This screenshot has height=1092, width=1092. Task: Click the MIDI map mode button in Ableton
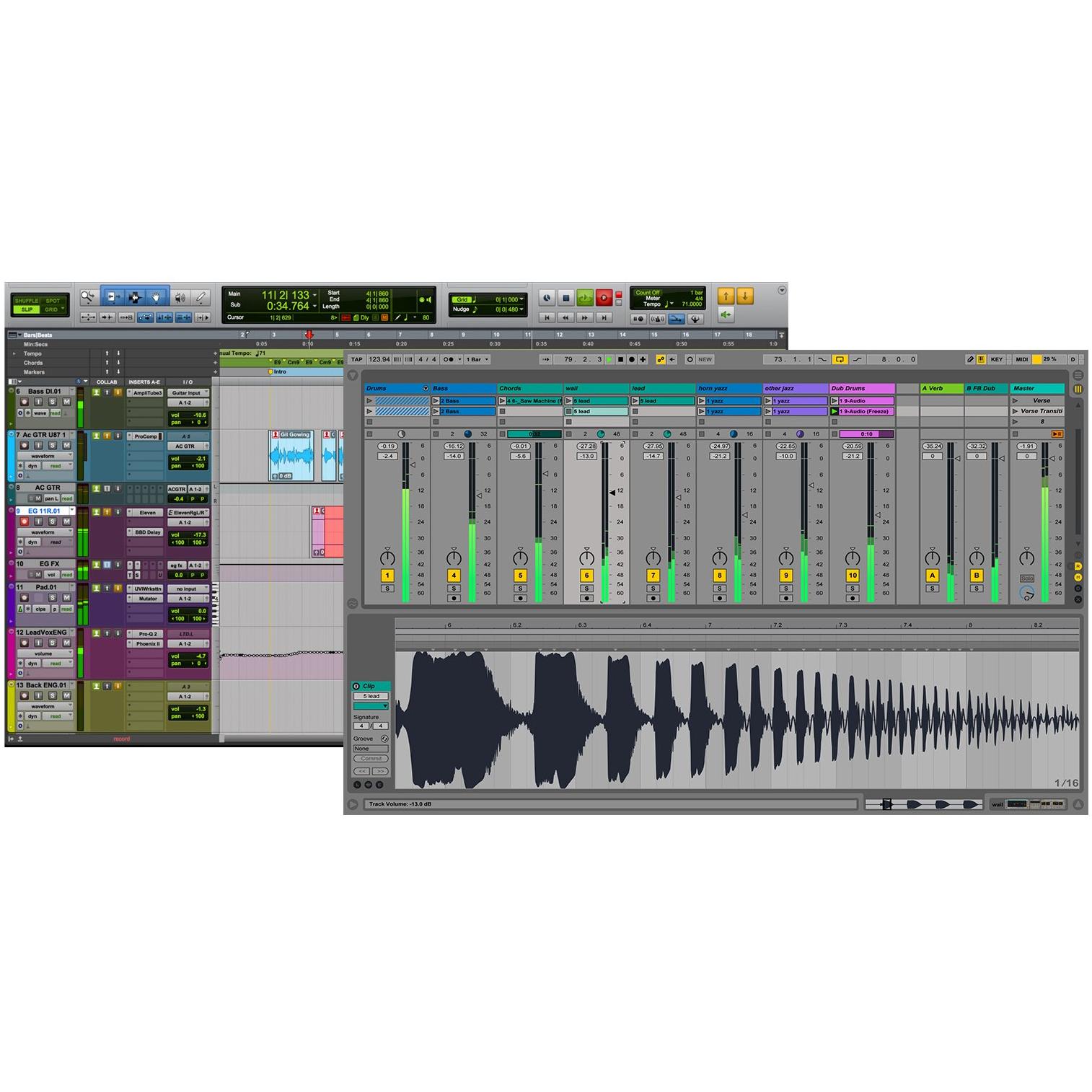tap(1022, 359)
